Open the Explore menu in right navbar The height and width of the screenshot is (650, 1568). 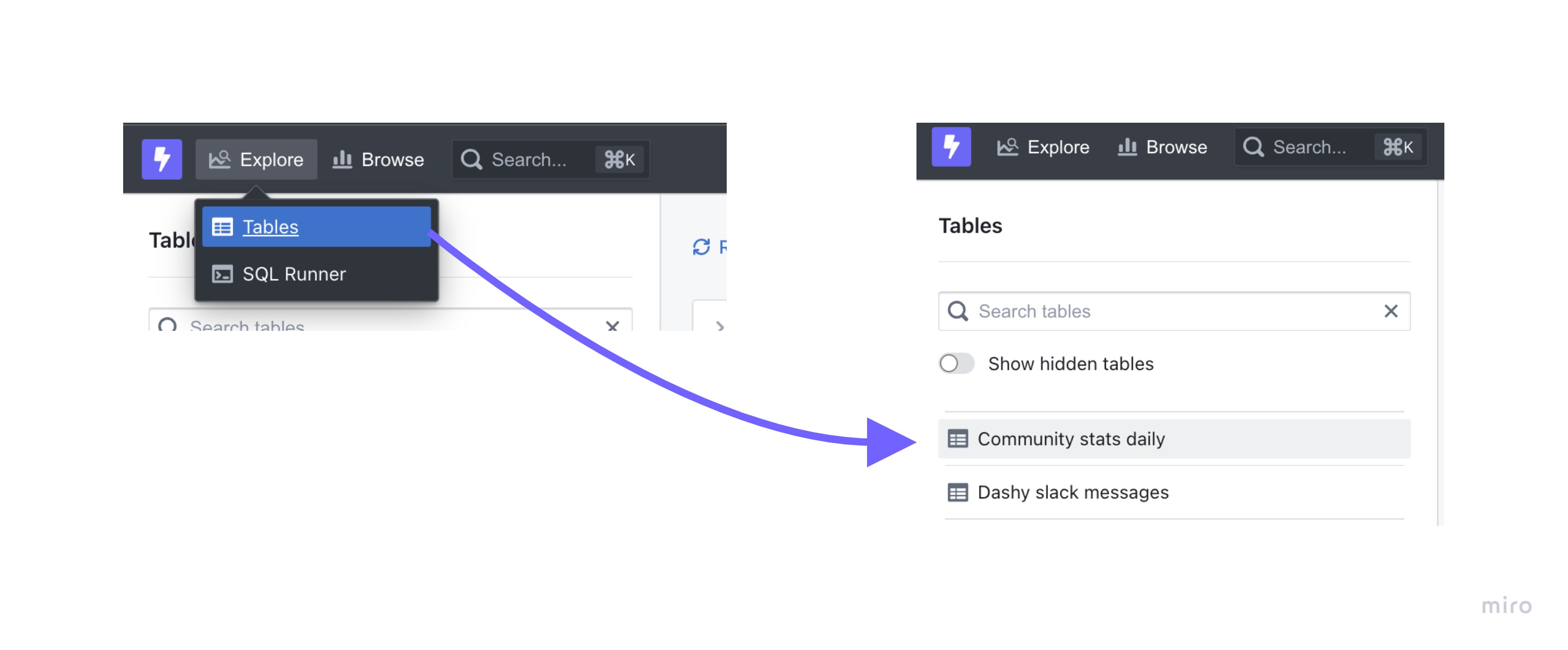tap(1043, 147)
